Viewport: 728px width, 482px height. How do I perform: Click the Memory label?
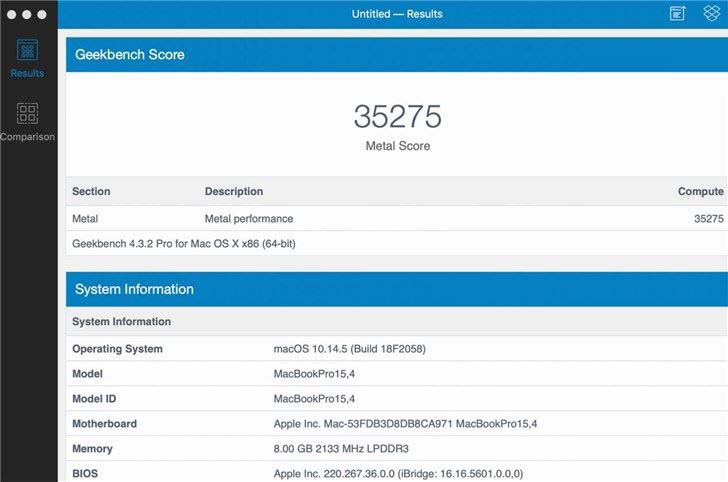tap(92, 449)
